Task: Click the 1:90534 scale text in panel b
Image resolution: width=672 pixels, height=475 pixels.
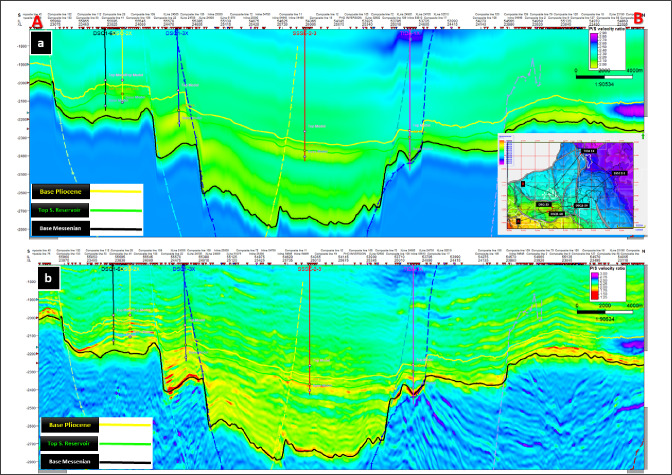Action: (604, 319)
